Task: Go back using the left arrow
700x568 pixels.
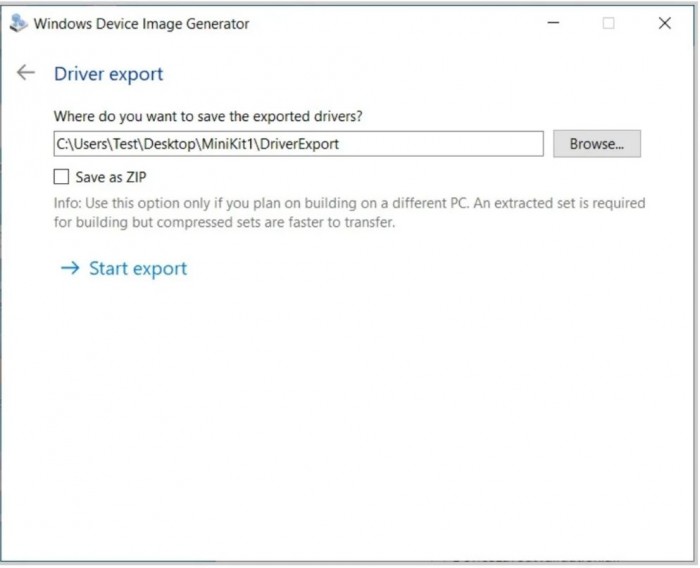Action: [x=26, y=73]
